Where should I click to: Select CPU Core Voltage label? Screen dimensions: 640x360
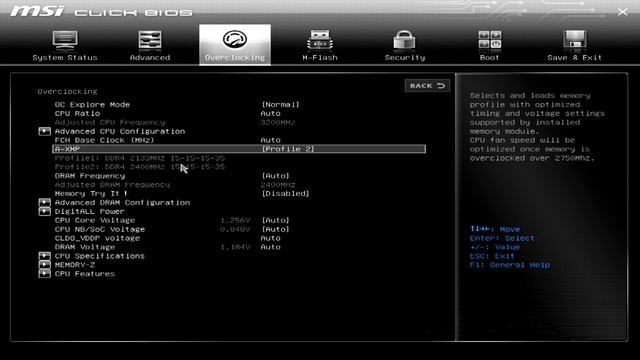[95, 220]
